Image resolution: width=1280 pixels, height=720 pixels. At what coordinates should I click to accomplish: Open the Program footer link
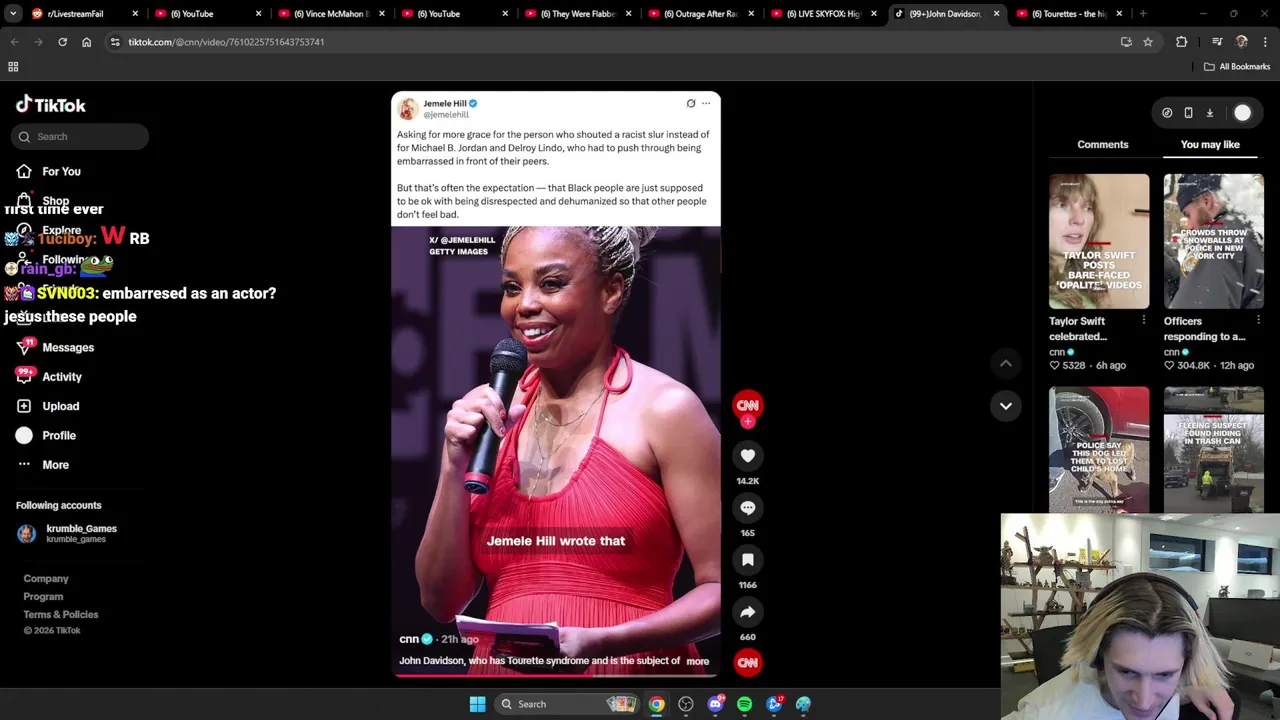(x=43, y=596)
